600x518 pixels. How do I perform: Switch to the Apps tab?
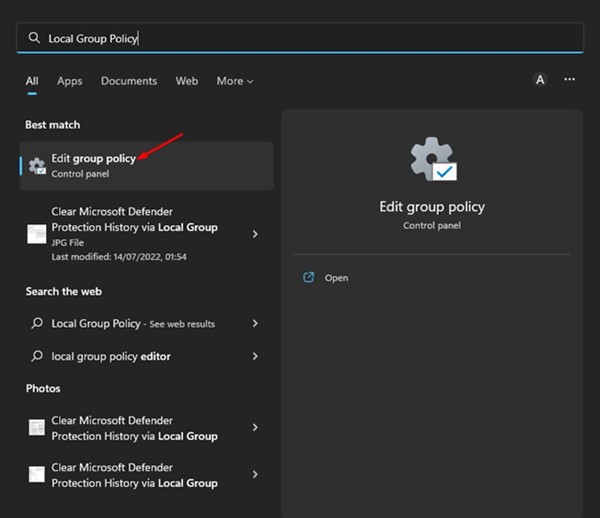click(70, 81)
